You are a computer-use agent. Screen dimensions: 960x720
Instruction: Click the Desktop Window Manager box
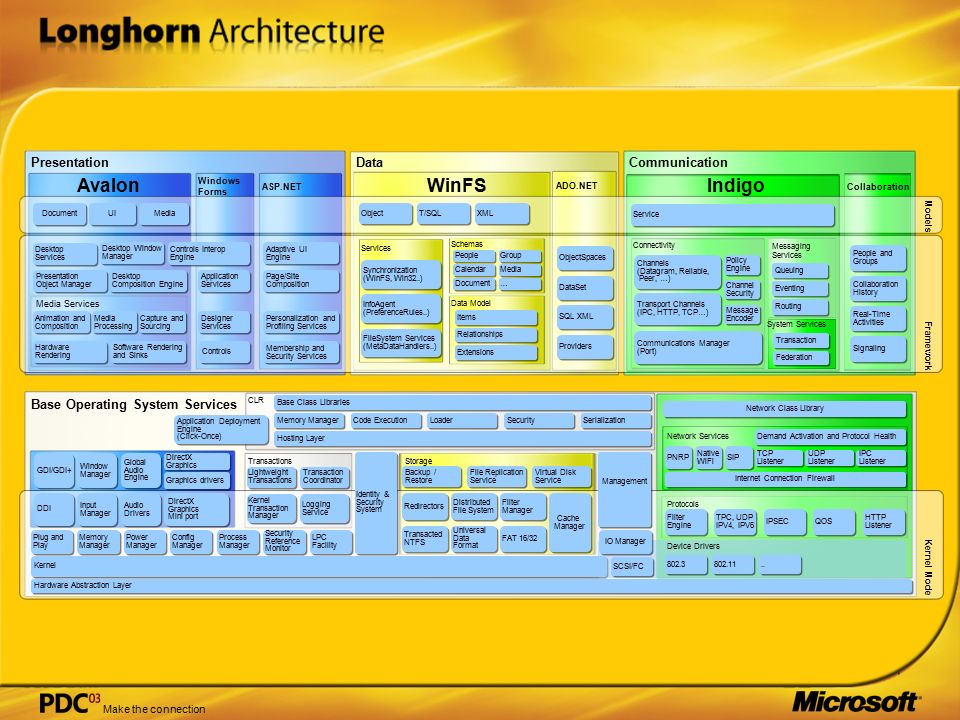coord(132,253)
